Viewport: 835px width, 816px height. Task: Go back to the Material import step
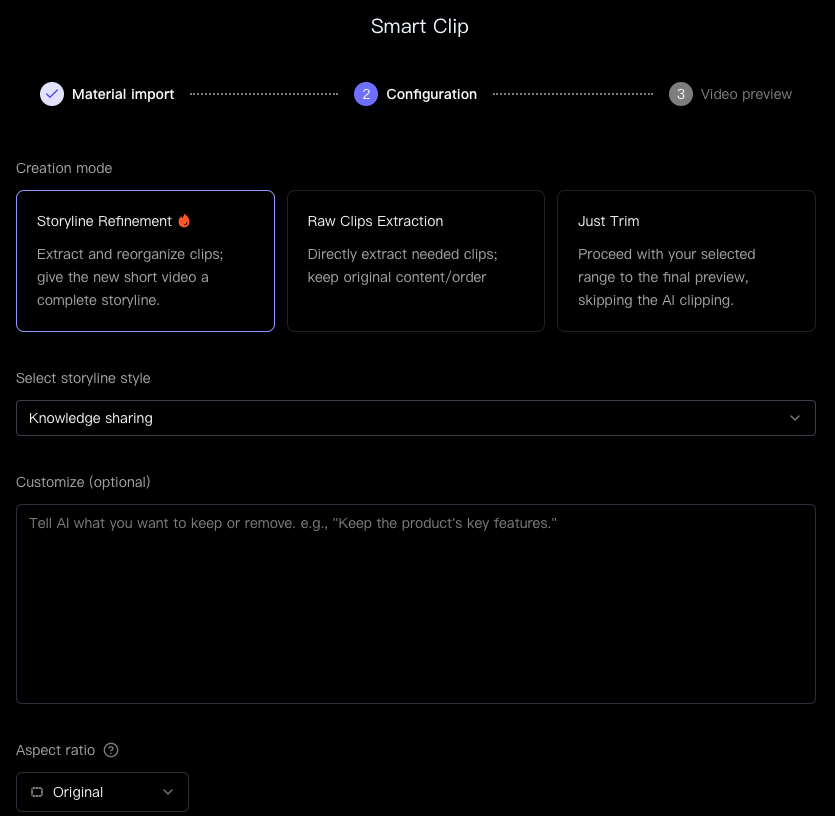pyautogui.click(x=123, y=94)
